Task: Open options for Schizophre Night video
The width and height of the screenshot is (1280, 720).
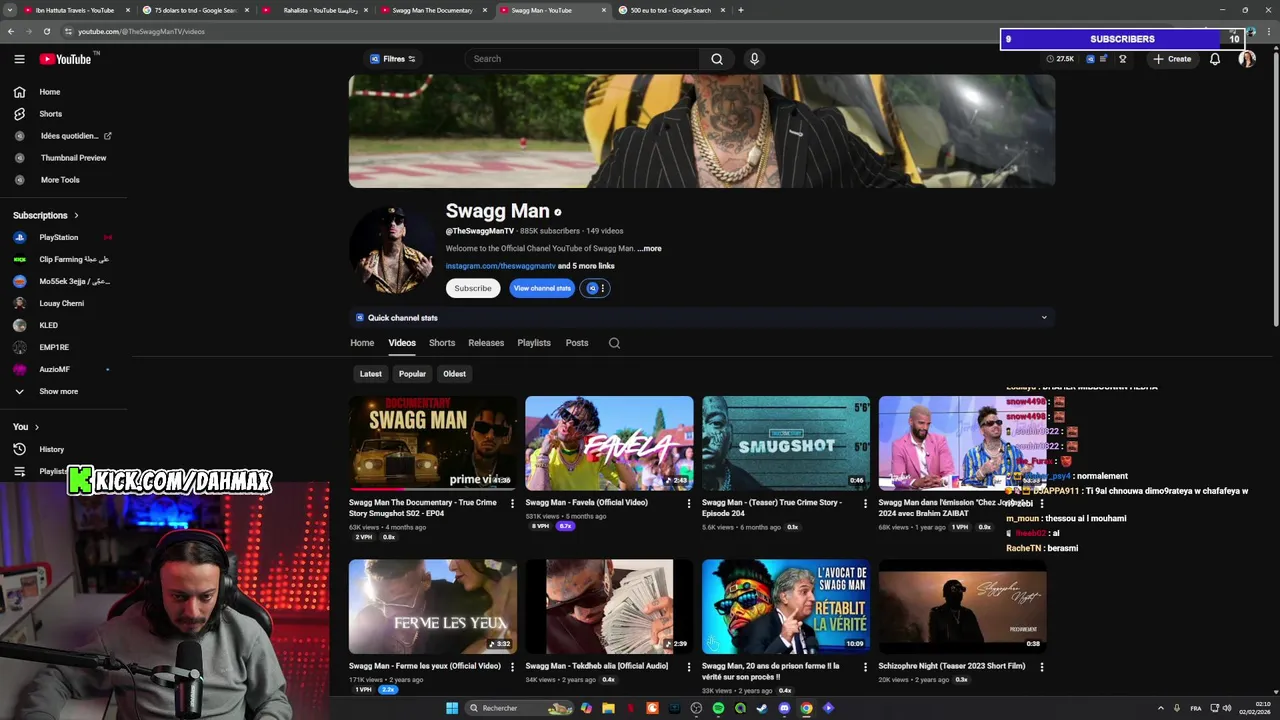Action: tap(1041, 666)
